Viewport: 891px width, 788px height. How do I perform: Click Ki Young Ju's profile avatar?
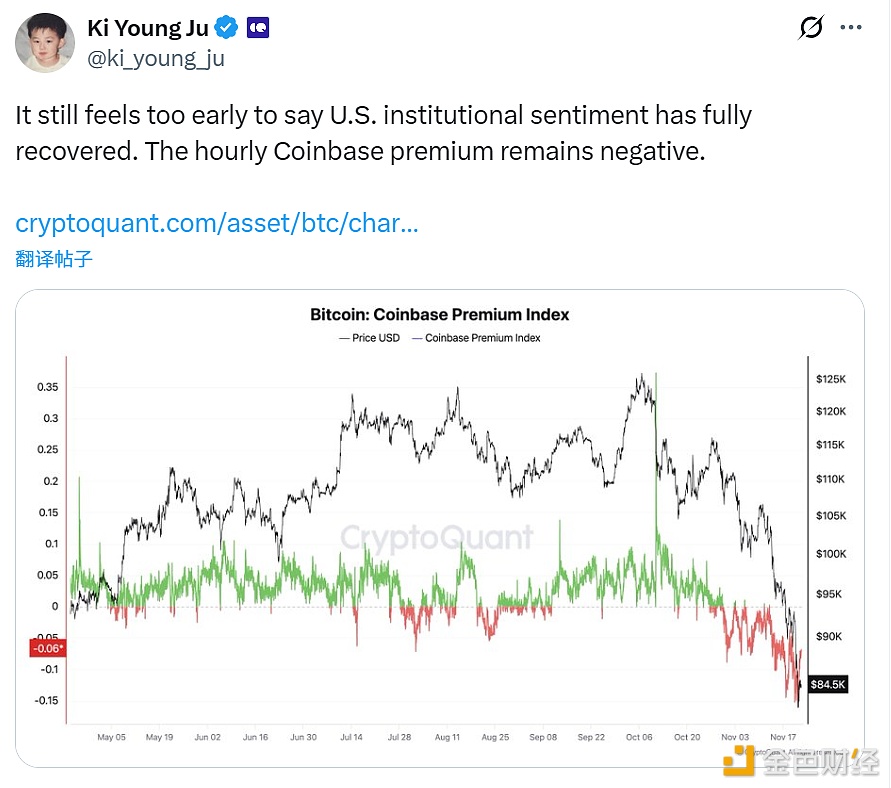click(x=44, y=43)
